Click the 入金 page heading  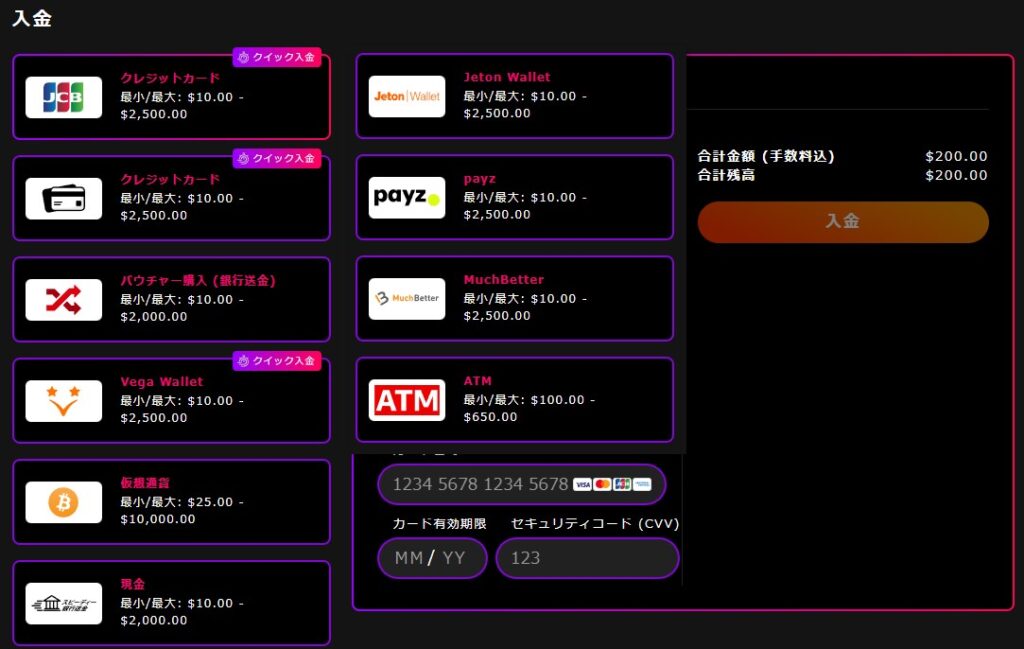point(32,18)
